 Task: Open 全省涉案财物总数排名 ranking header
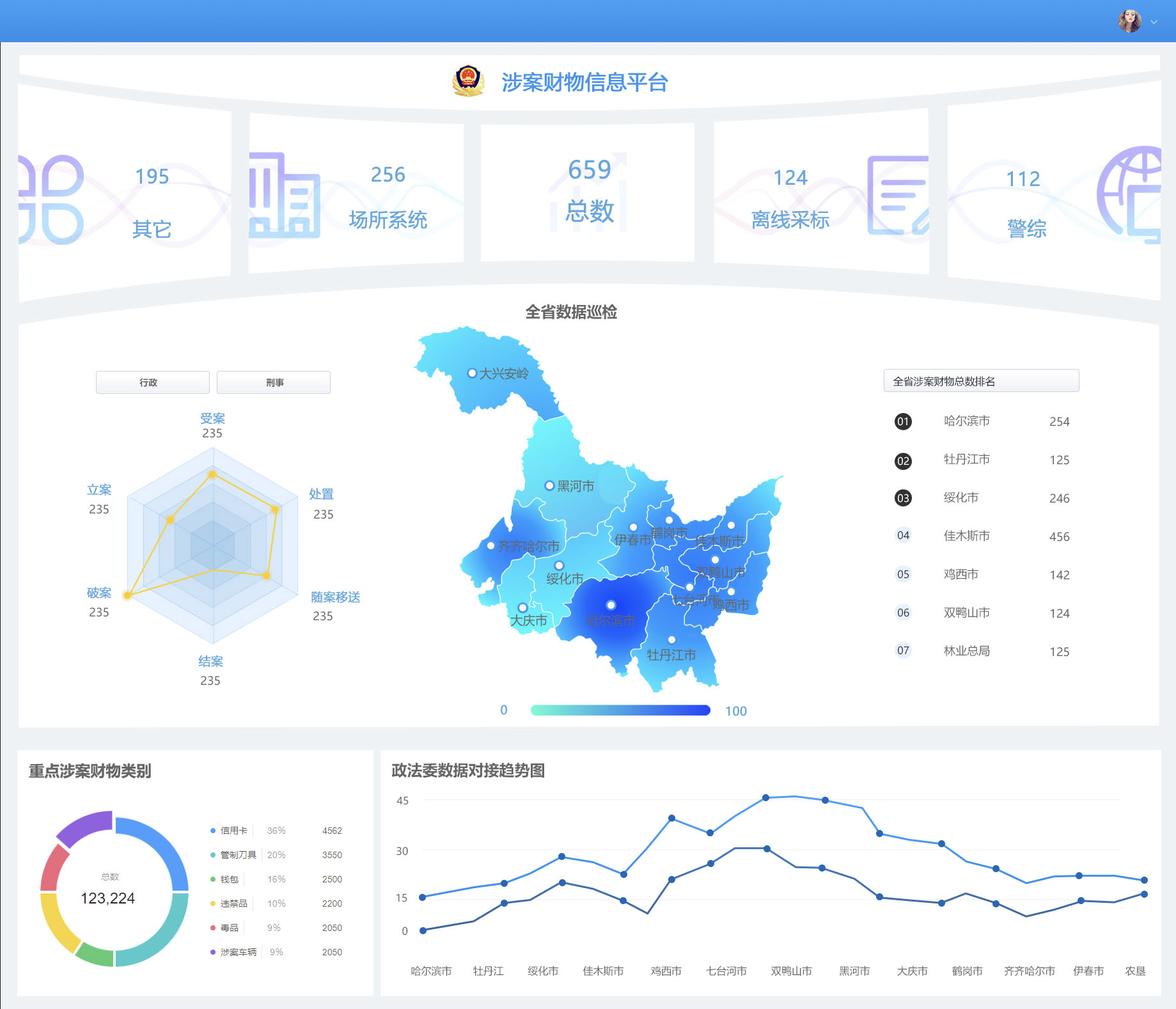pos(980,381)
